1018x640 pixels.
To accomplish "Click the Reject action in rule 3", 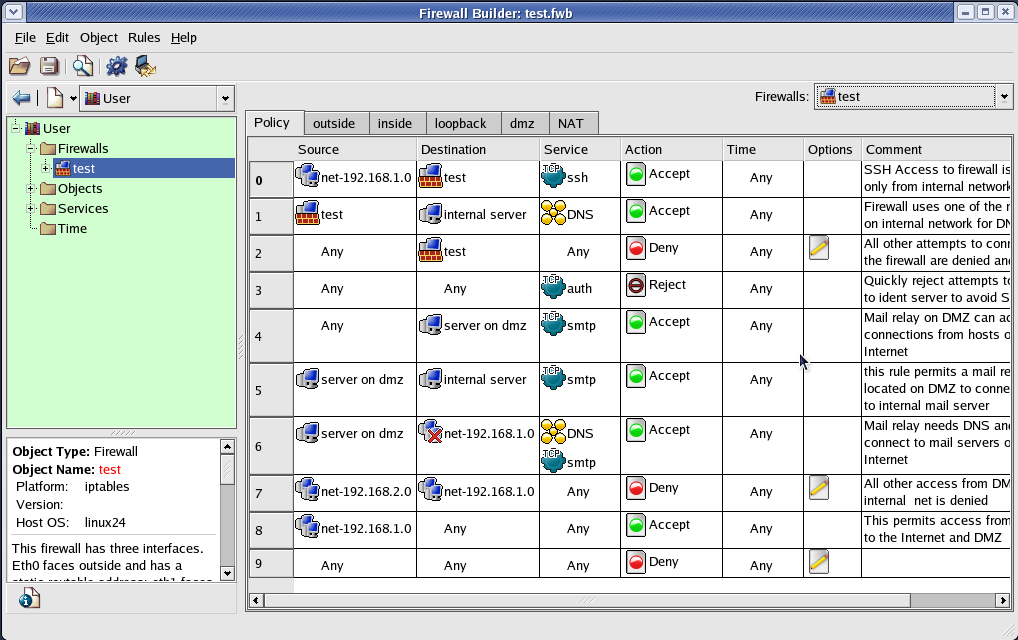I will (x=656, y=285).
